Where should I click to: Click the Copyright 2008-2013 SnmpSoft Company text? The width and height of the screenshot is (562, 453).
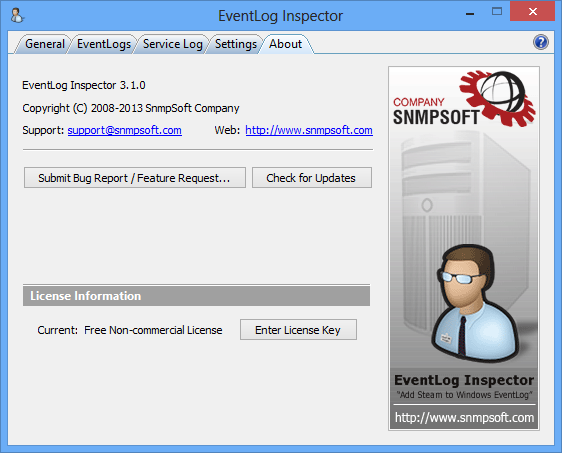coord(130,108)
